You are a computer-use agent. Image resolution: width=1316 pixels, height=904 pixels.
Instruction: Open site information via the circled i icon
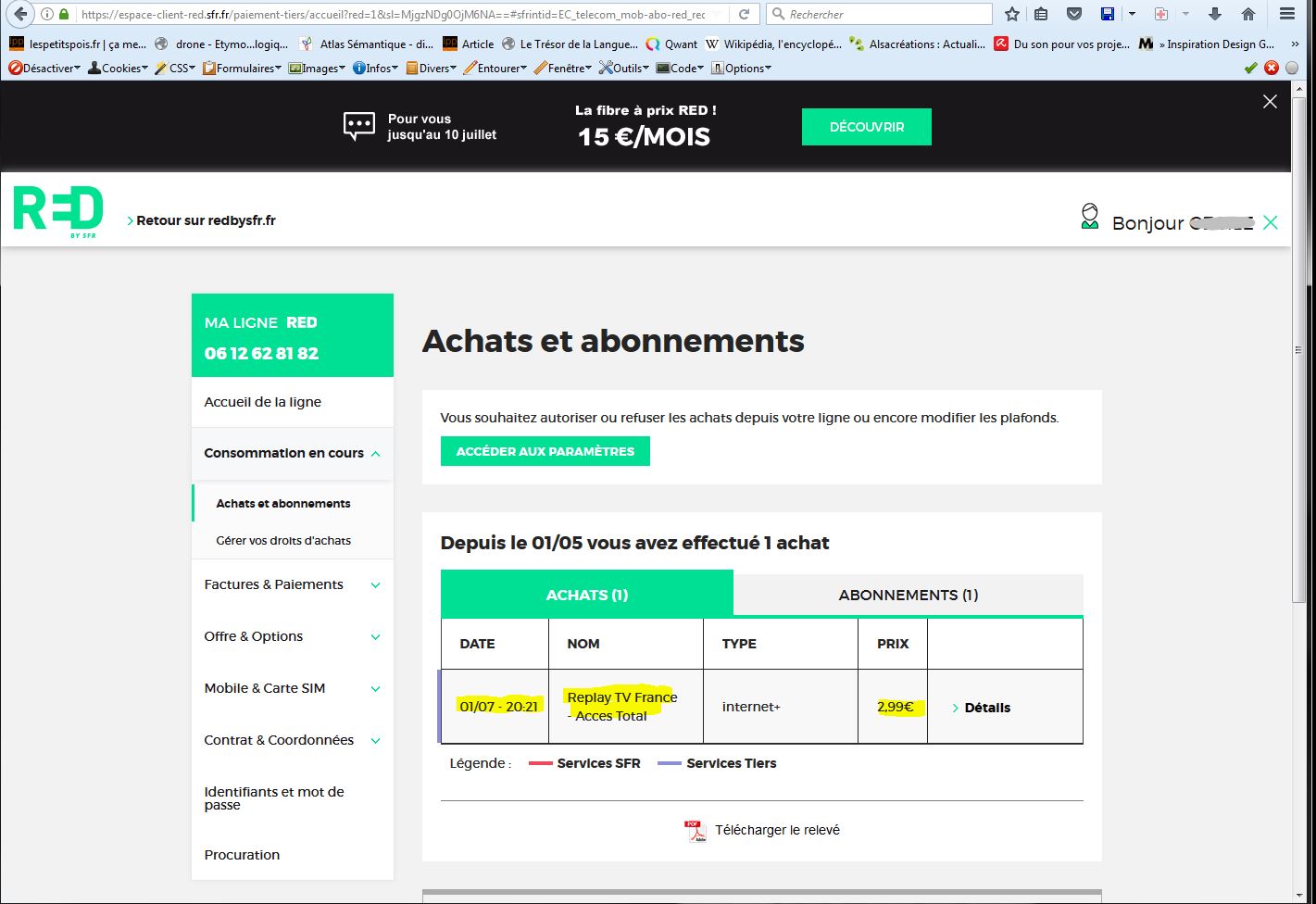pos(47,14)
